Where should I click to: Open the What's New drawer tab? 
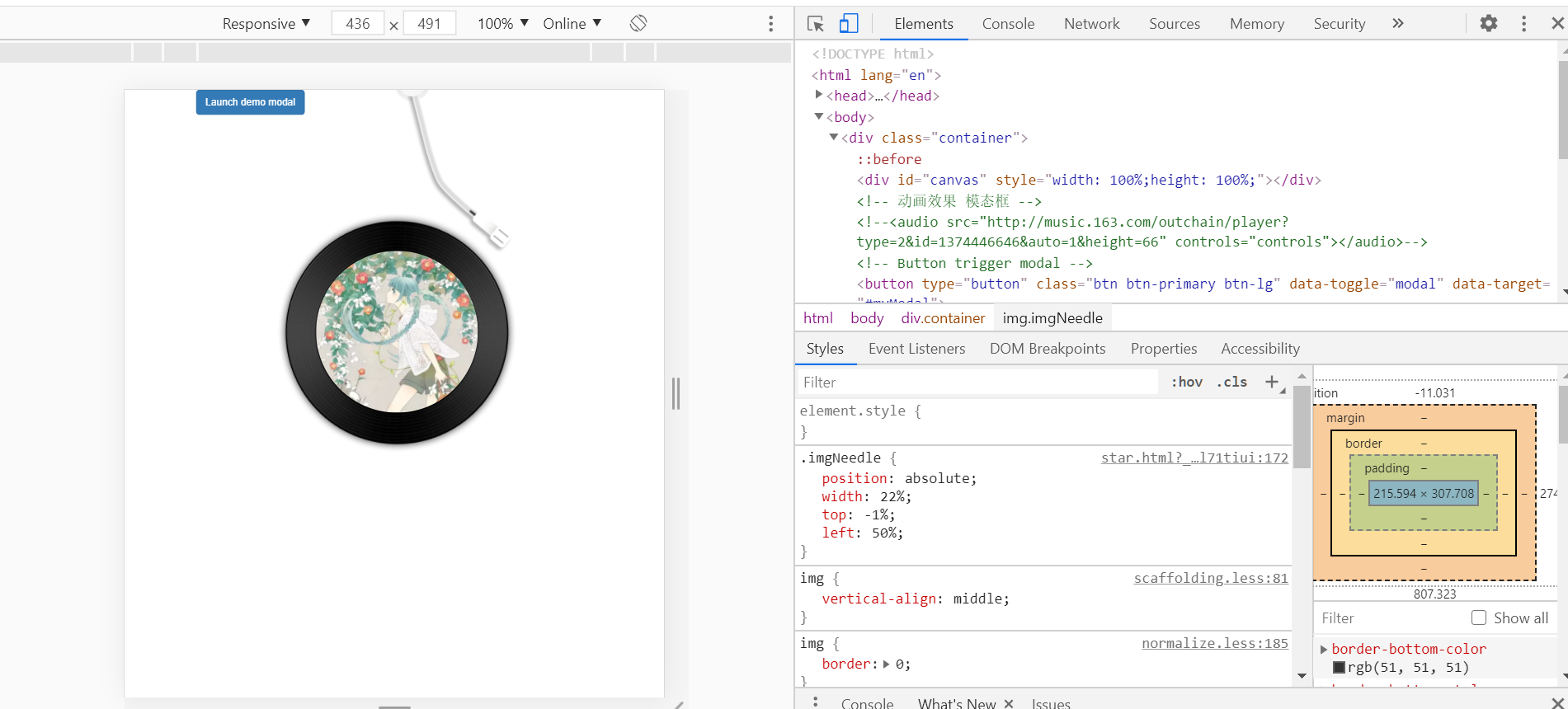(957, 703)
